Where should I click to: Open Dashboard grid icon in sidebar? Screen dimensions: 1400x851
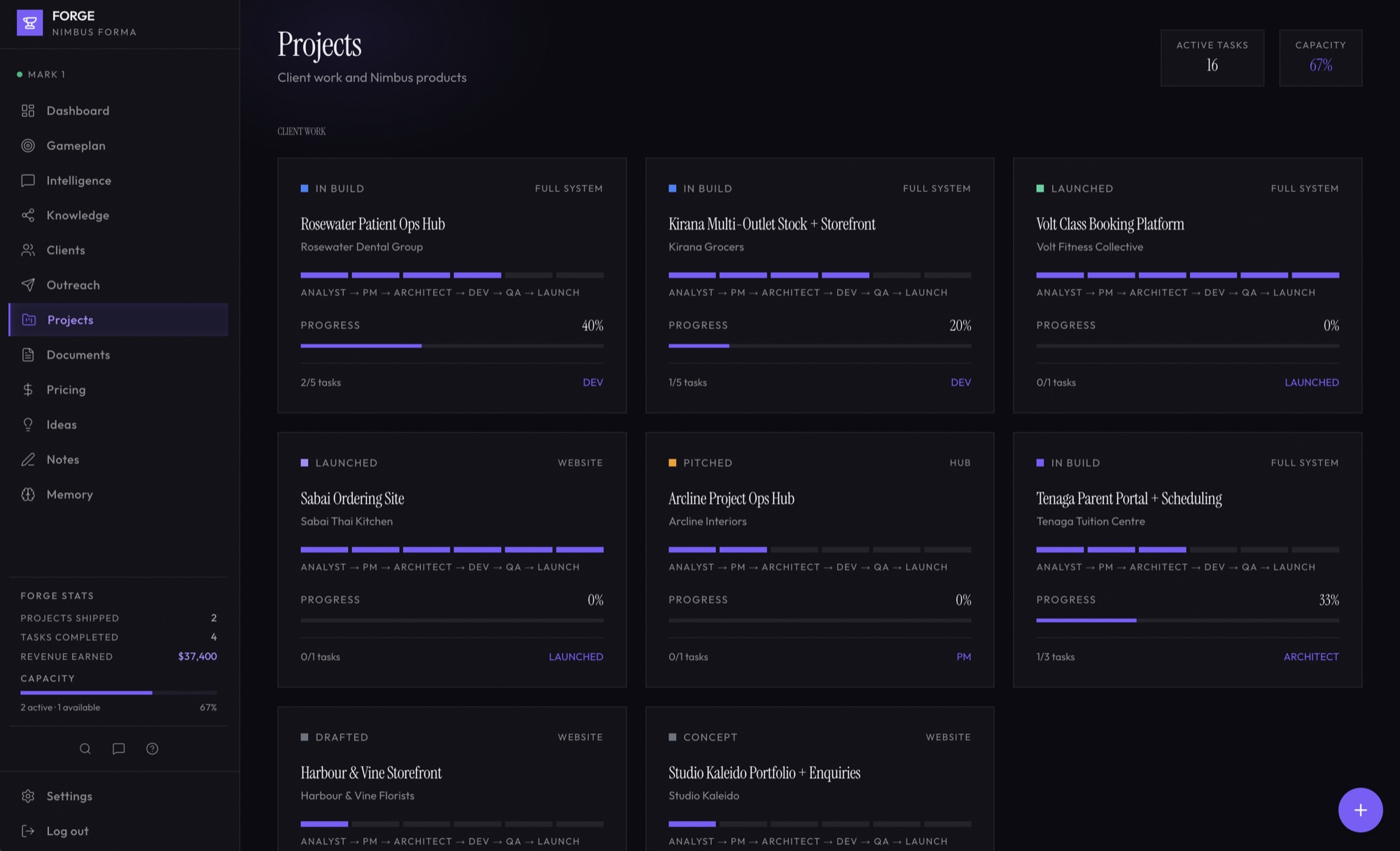(x=28, y=111)
